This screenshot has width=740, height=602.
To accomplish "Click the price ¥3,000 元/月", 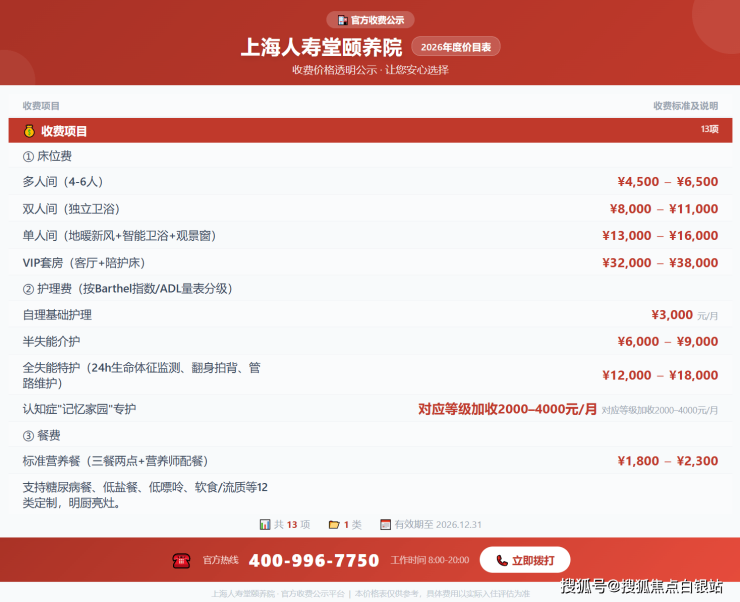I will point(685,315).
